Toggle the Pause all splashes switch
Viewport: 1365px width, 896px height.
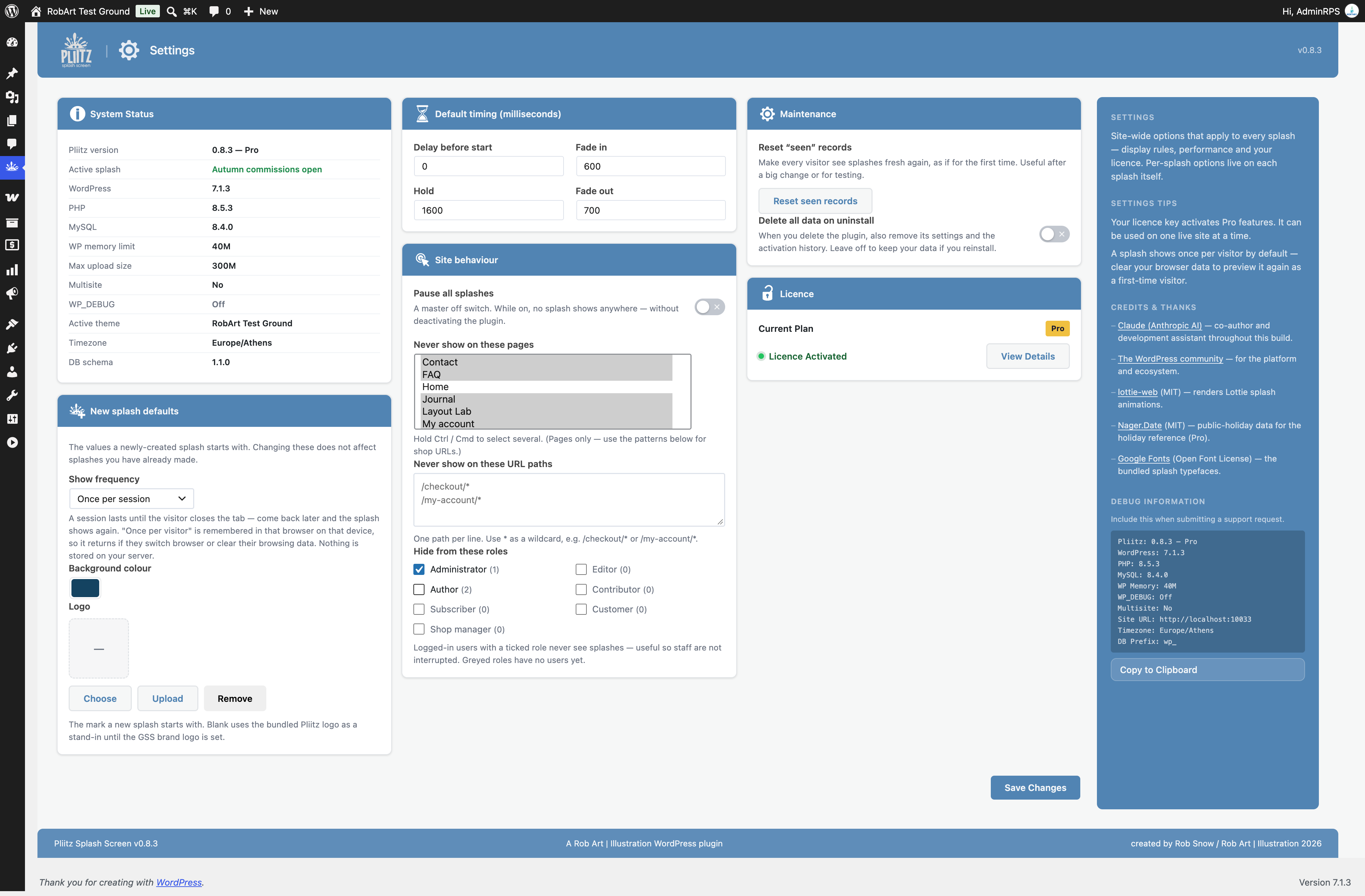[x=710, y=307]
